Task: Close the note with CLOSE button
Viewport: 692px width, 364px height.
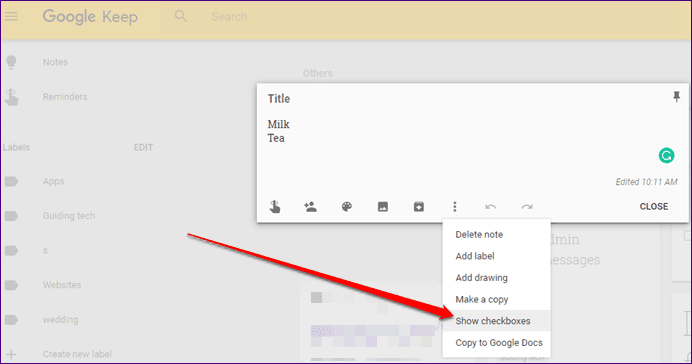Action: [654, 206]
